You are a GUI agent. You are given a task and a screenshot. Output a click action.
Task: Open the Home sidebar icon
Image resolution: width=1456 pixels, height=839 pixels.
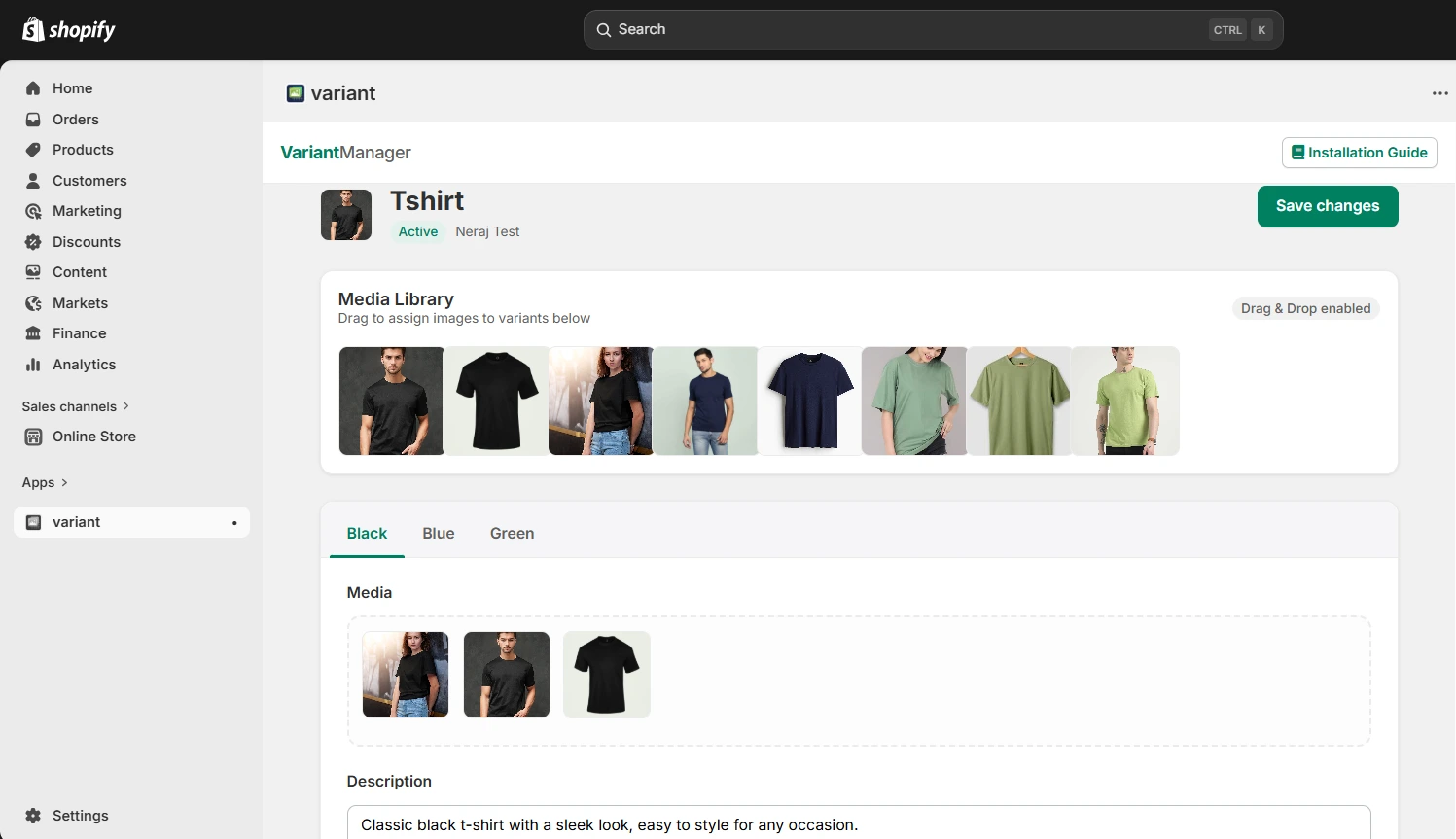tap(33, 88)
